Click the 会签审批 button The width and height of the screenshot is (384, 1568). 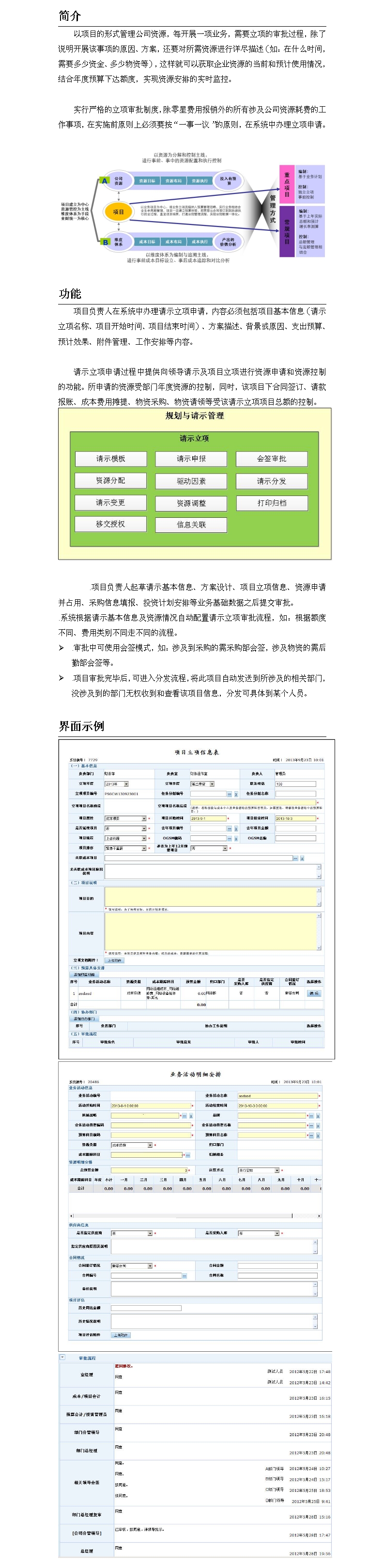click(x=271, y=458)
